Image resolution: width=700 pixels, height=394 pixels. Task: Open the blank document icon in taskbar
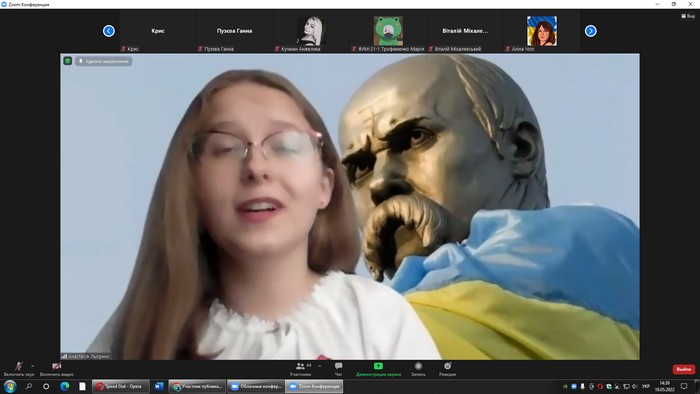tap(82, 386)
